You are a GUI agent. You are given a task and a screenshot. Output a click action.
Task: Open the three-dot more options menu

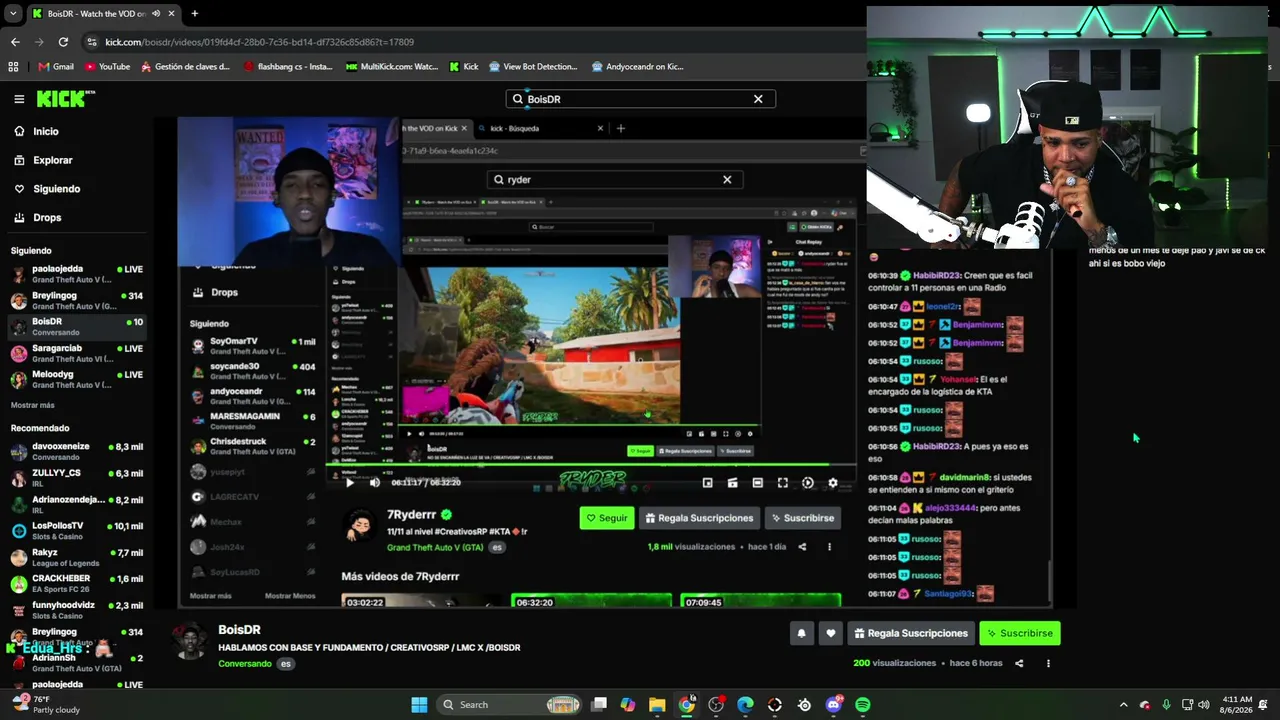tap(1048, 663)
